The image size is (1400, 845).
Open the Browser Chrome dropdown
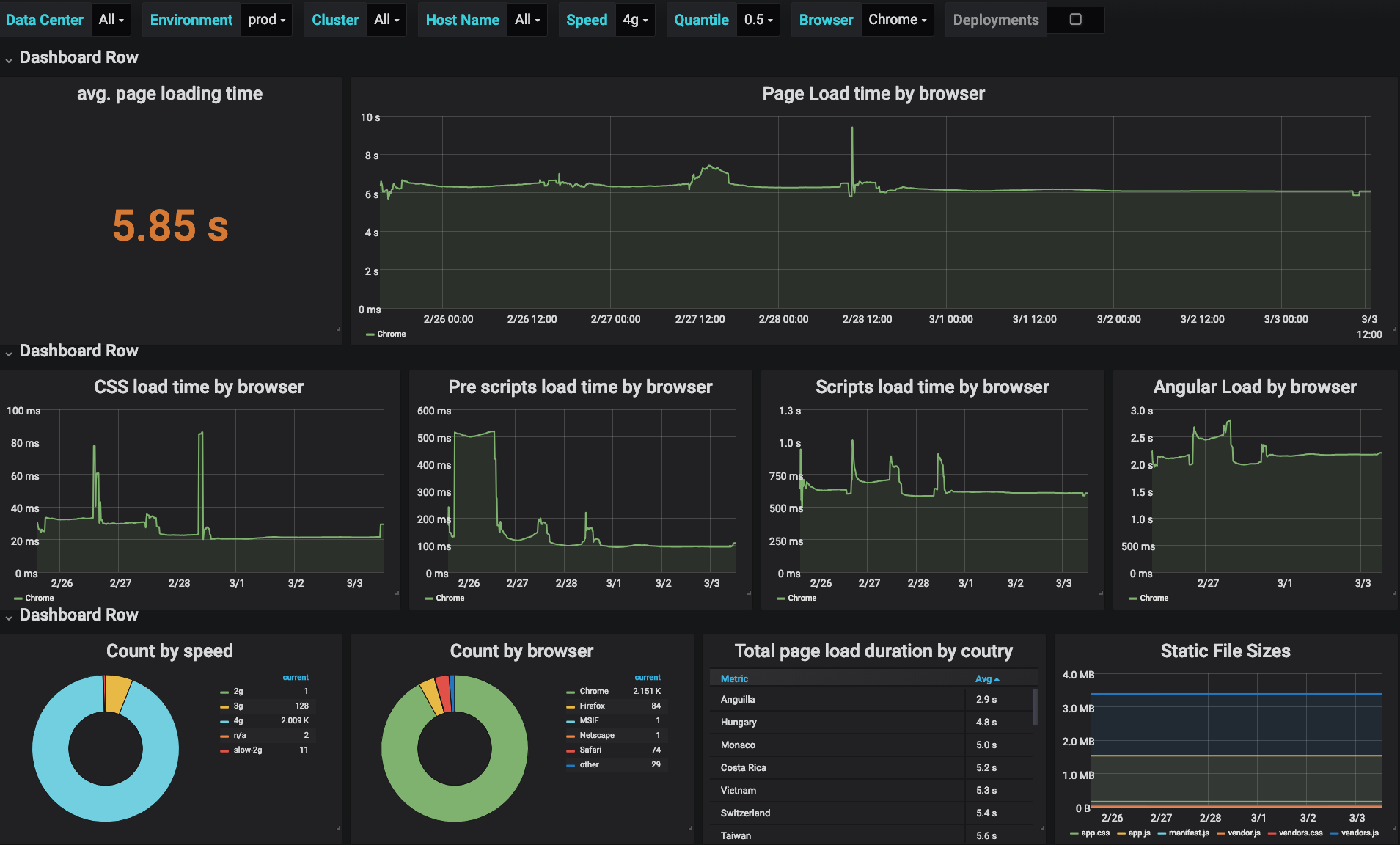tap(898, 20)
